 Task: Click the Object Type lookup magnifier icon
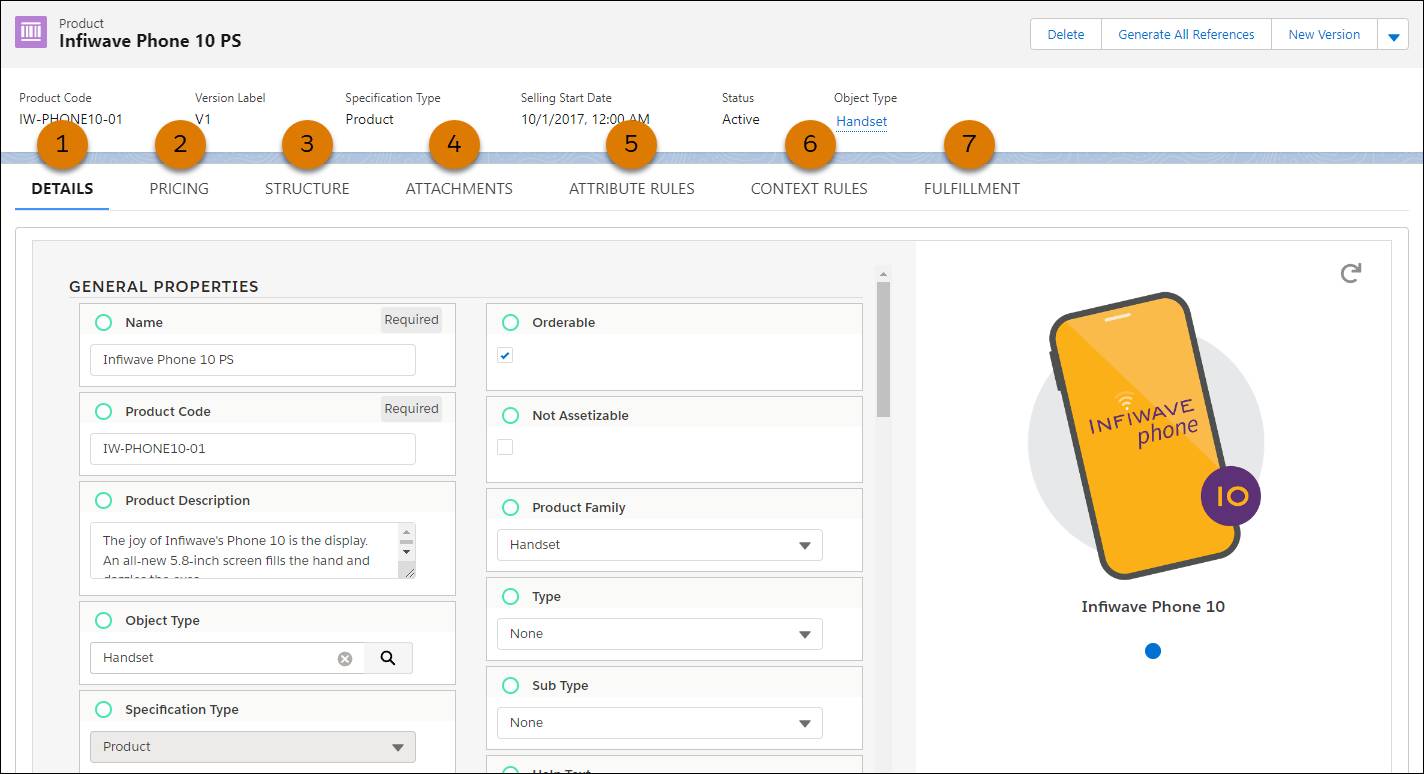click(389, 657)
